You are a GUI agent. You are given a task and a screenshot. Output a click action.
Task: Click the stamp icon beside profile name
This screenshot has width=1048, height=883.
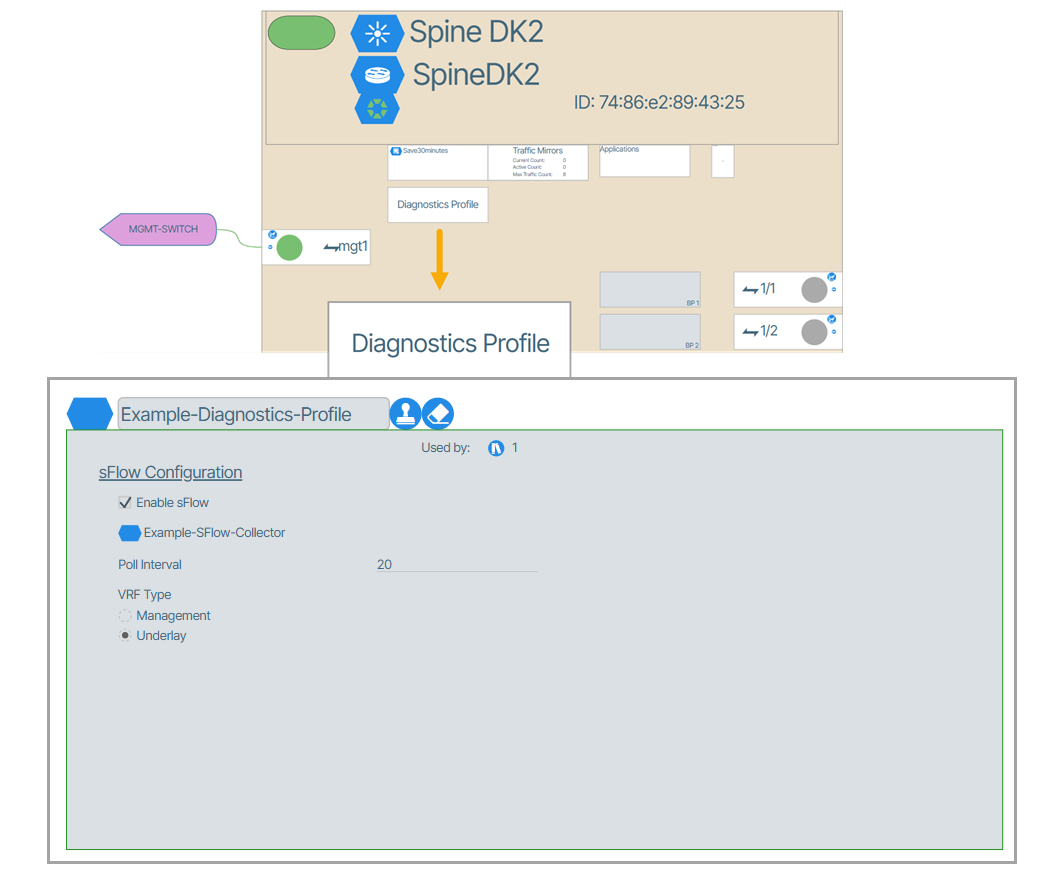(x=405, y=413)
